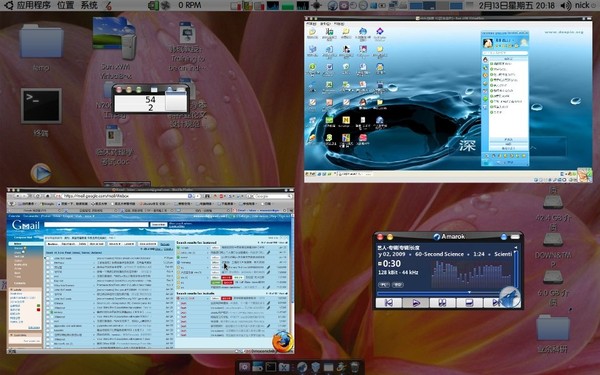Click the Firefox logo on Gmail window
Screen dimensions: 600x375
(282, 341)
